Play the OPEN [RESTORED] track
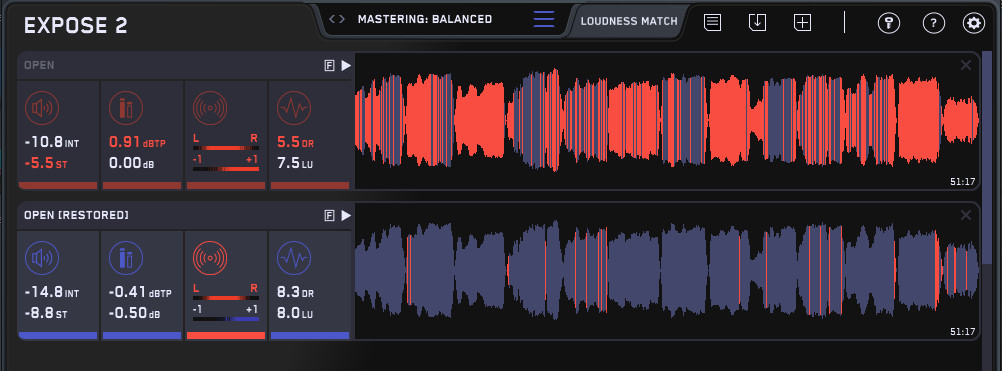Image resolution: width=1002 pixels, height=371 pixels. pos(346,216)
